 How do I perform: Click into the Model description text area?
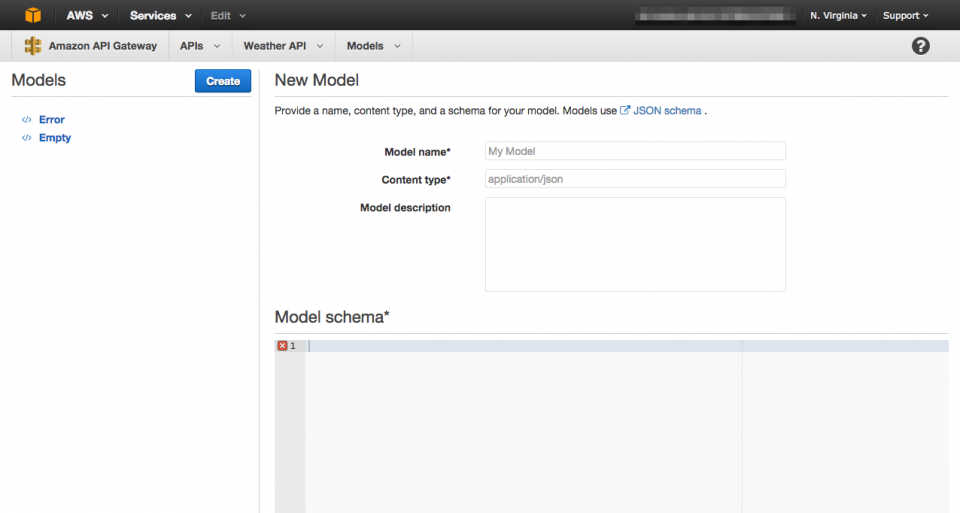pos(635,244)
